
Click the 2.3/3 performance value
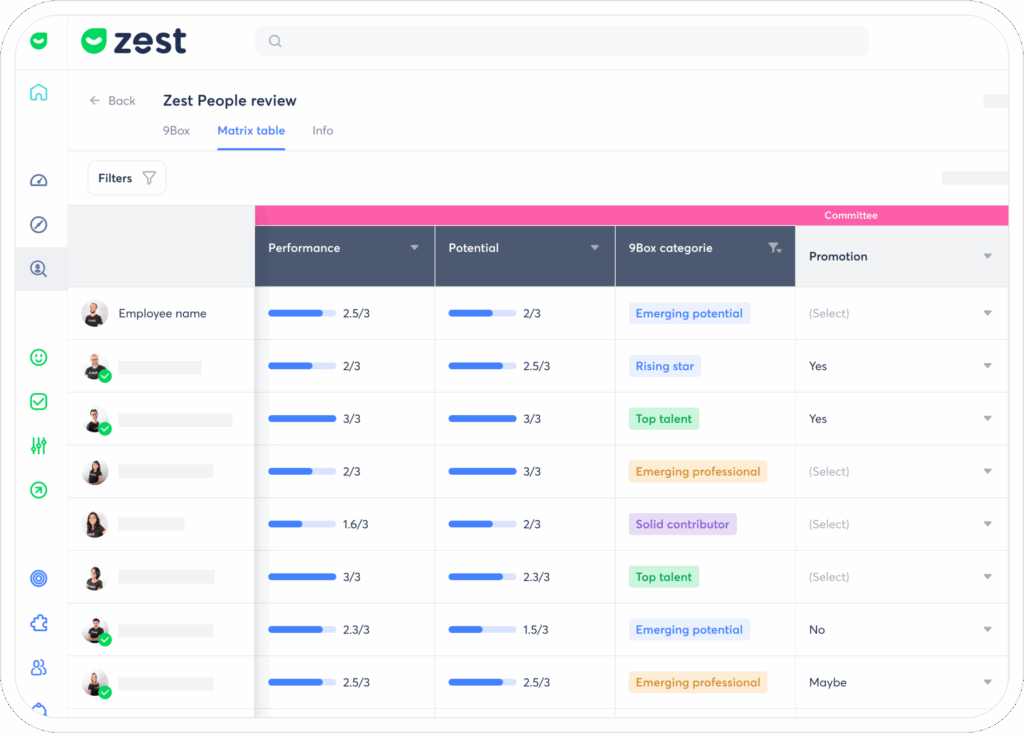pyautogui.click(x=356, y=630)
